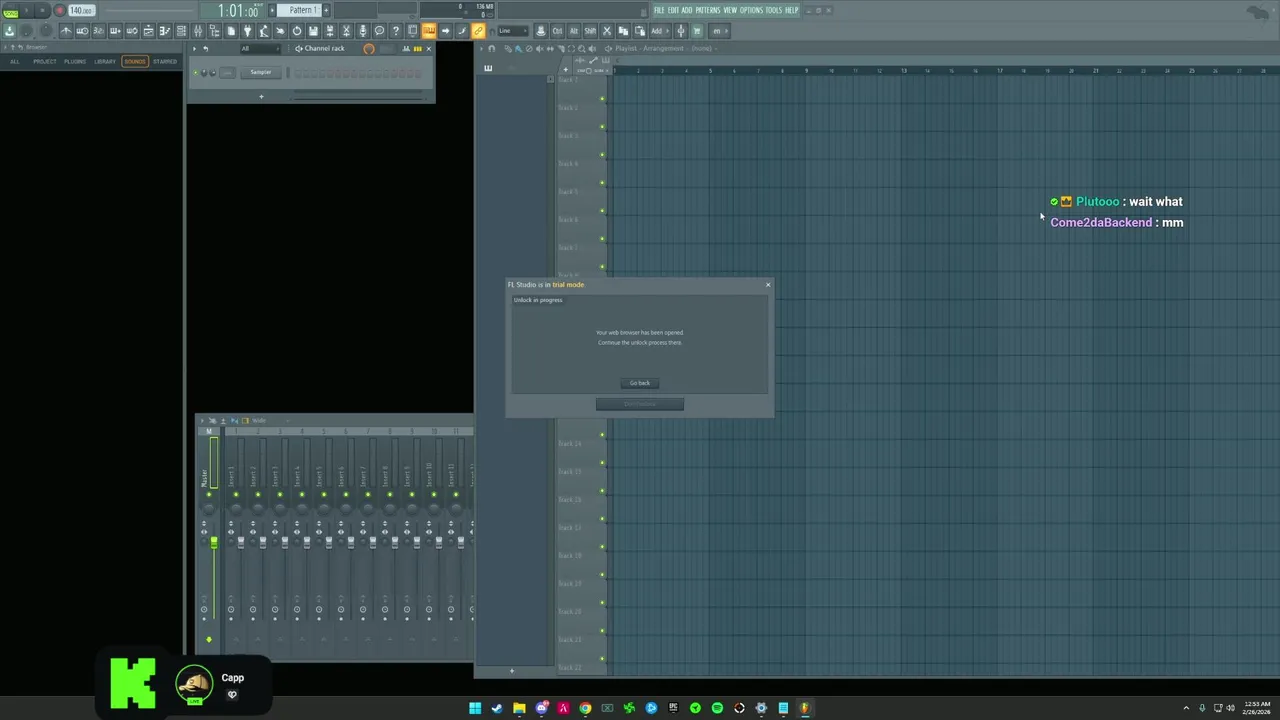Switch to the STARRED browser tab

(x=165, y=61)
